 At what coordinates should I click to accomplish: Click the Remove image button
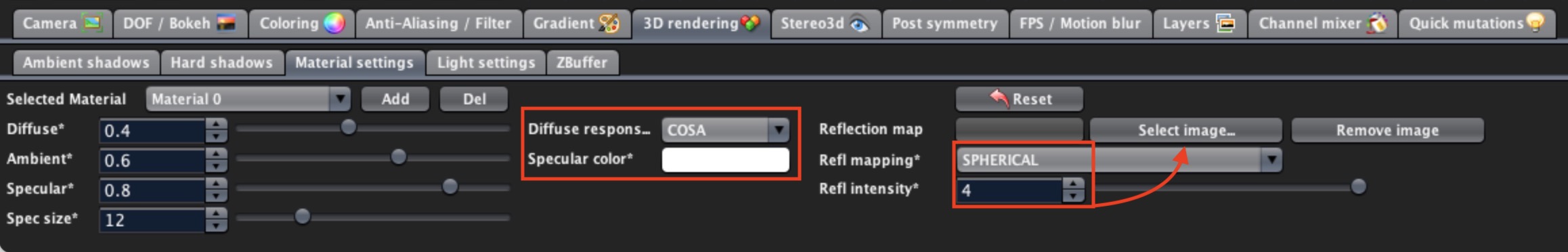(x=1387, y=130)
